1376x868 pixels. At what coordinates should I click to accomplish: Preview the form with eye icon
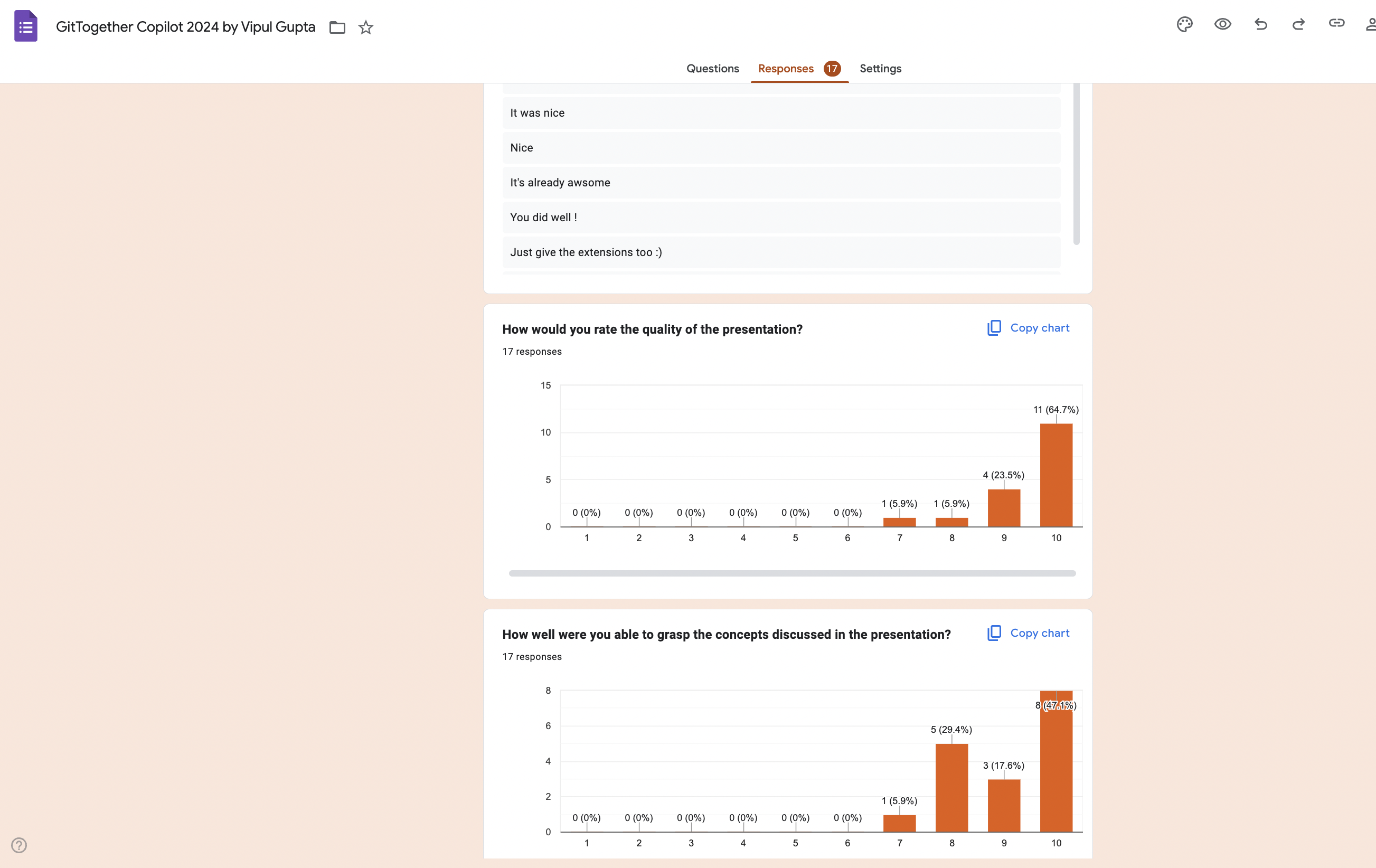[1222, 24]
